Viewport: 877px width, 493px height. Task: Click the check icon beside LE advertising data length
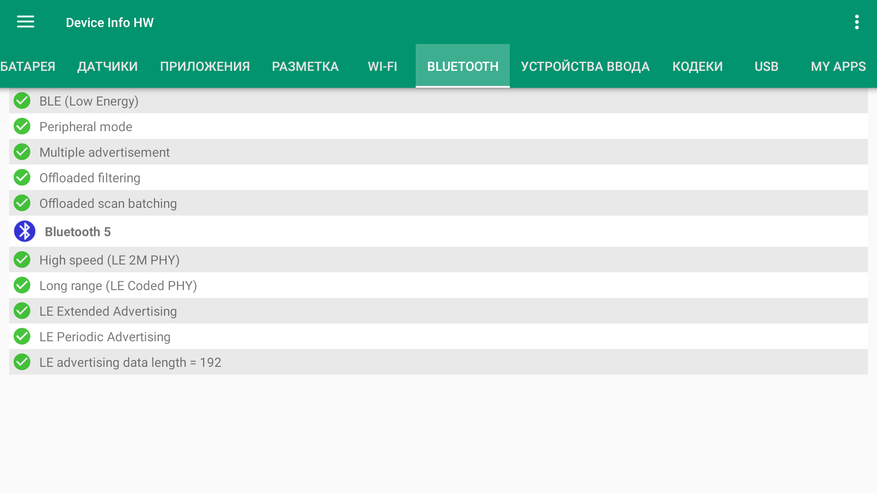pyautogui.click(x=22, y=362)
